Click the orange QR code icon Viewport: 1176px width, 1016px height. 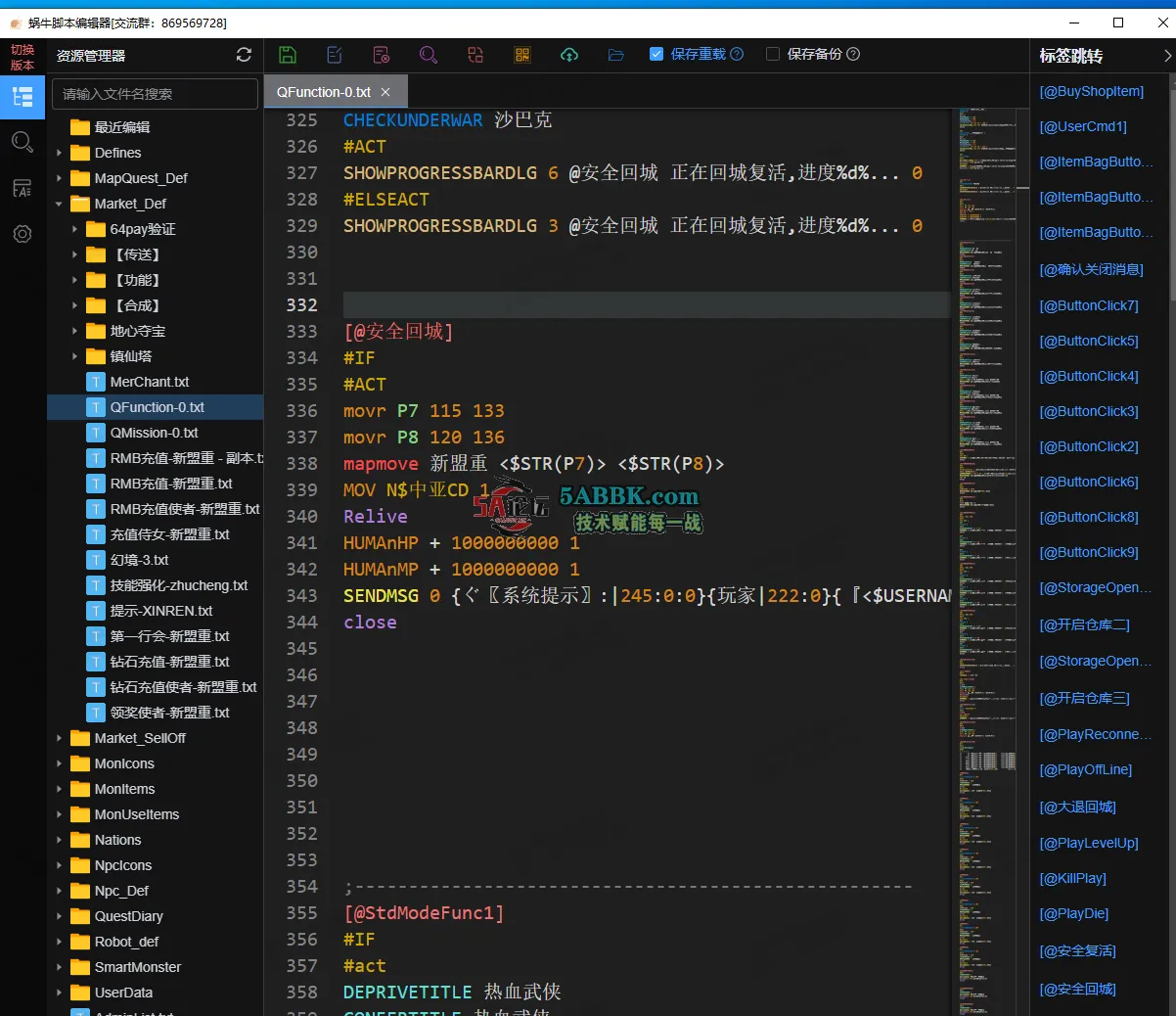[x=522, y=55]
